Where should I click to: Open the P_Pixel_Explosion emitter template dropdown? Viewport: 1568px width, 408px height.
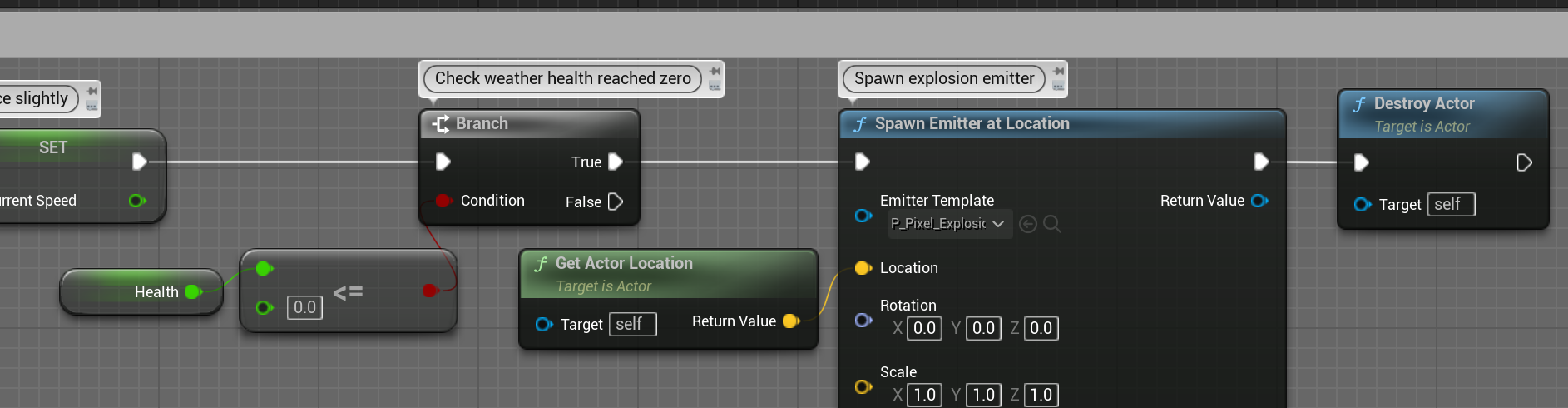[949, 224]
